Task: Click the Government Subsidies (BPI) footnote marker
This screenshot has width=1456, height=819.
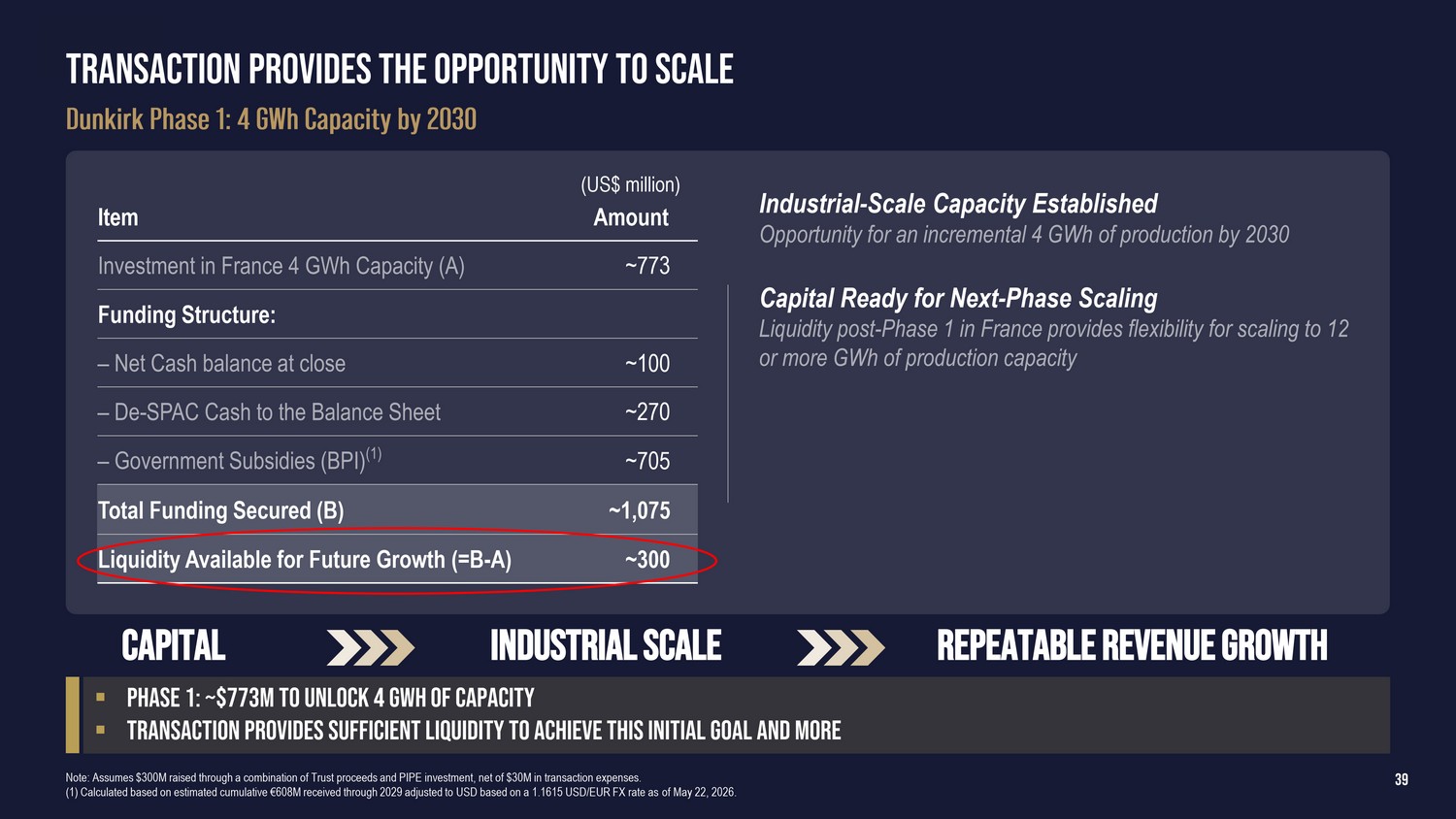Action: [374, 453]
